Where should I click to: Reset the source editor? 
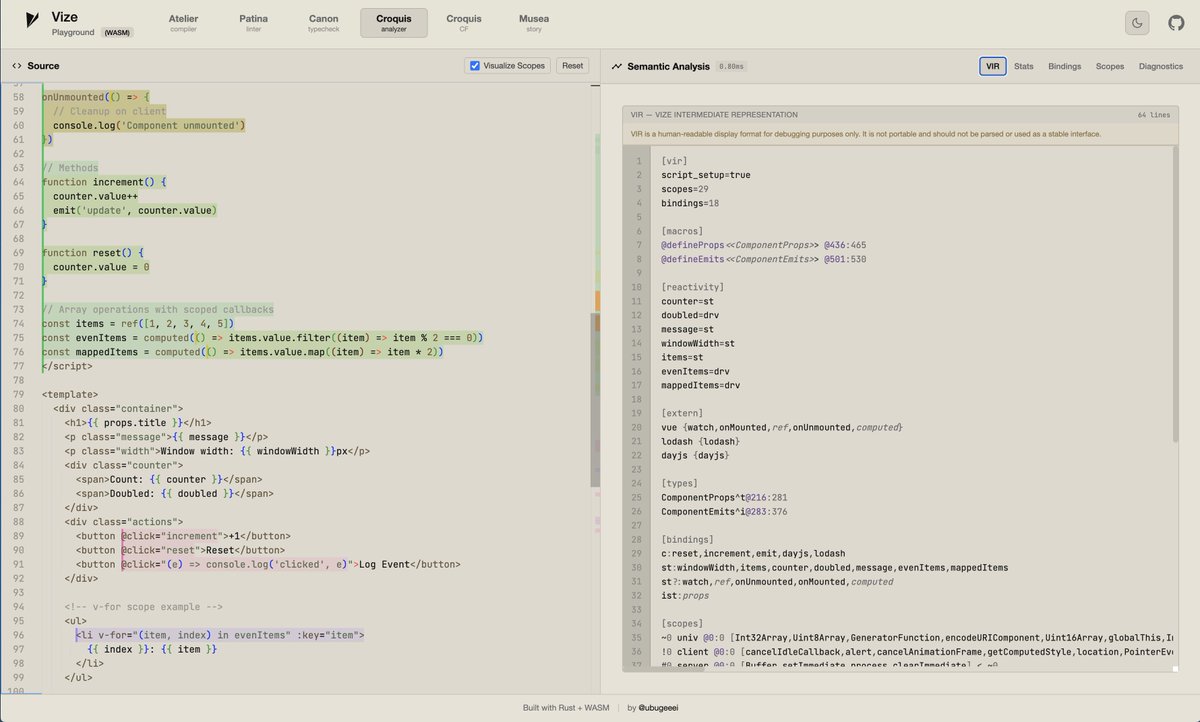[572, 66]
